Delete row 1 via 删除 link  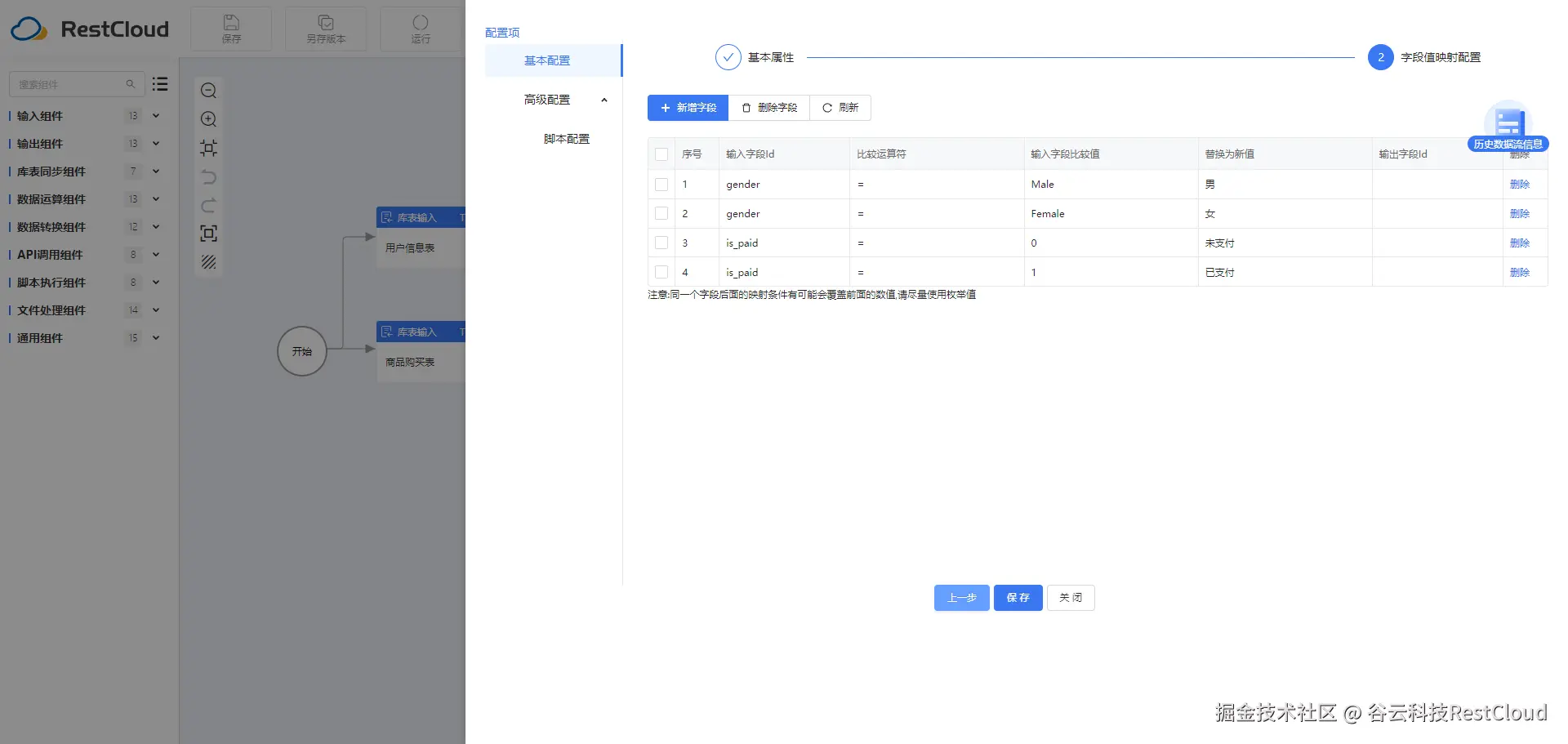1520,185
